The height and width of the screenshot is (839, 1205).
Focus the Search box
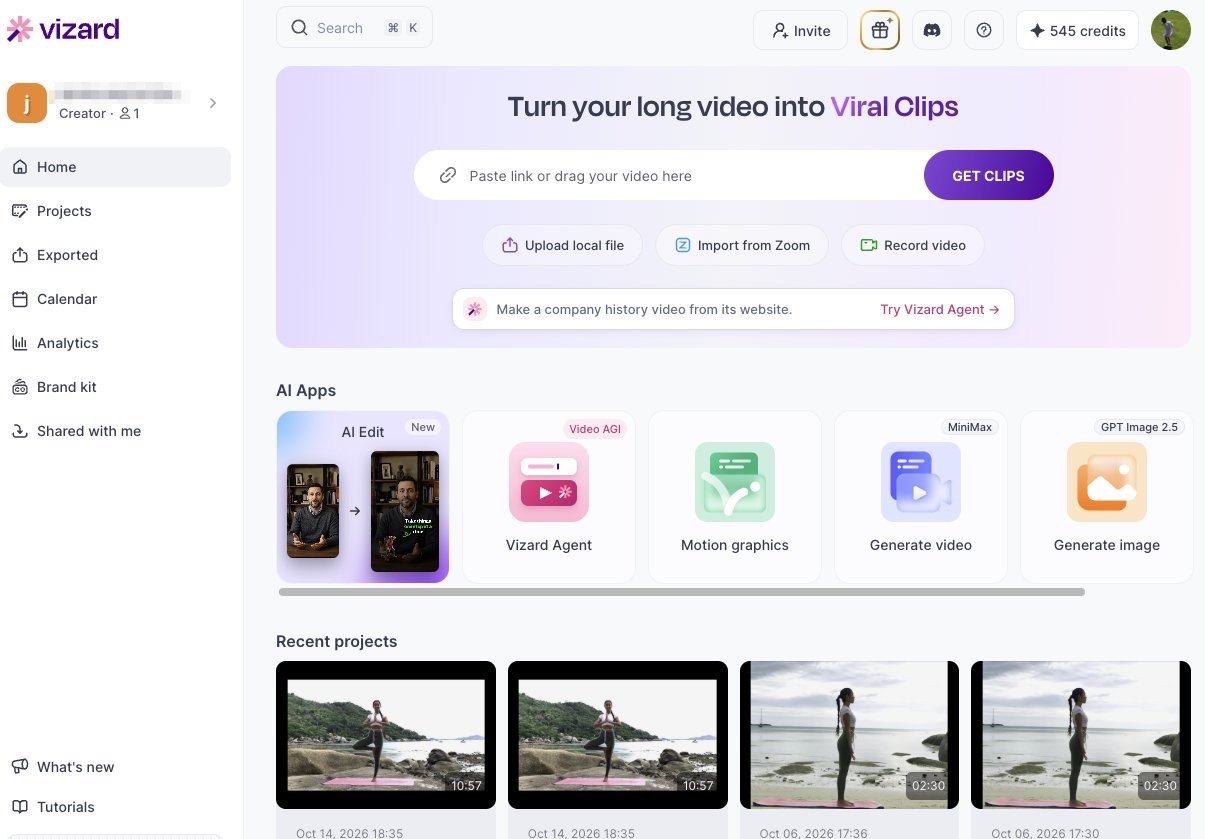(354, 28)
